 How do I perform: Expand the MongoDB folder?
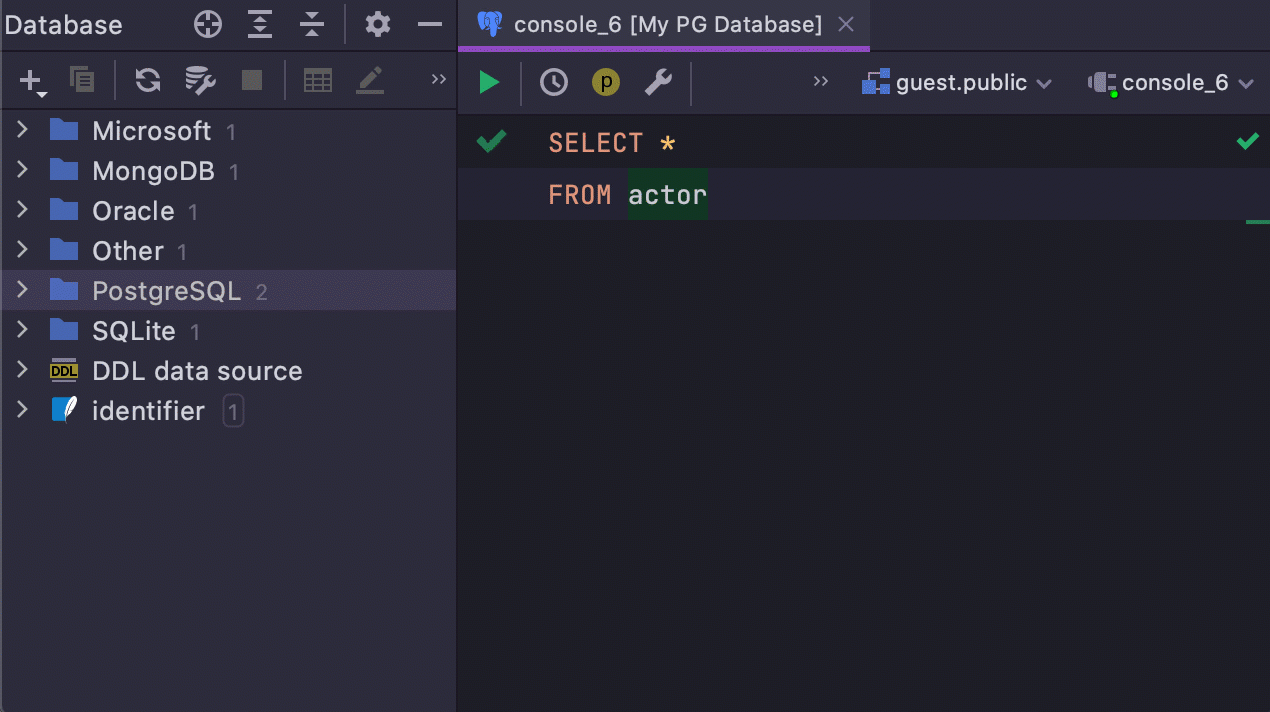(23, 170)
